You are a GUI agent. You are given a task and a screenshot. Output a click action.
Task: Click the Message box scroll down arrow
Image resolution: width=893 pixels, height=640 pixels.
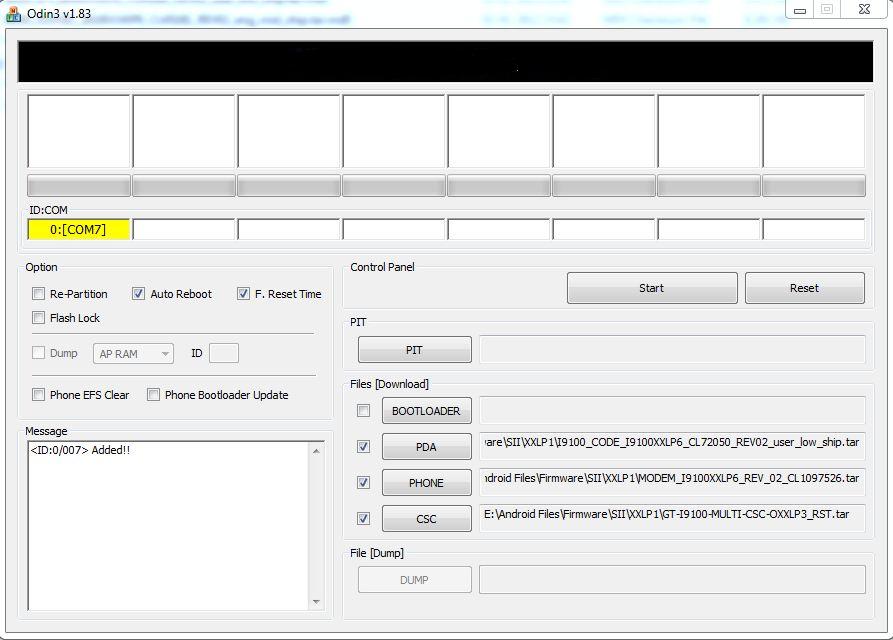click(317, 602)
